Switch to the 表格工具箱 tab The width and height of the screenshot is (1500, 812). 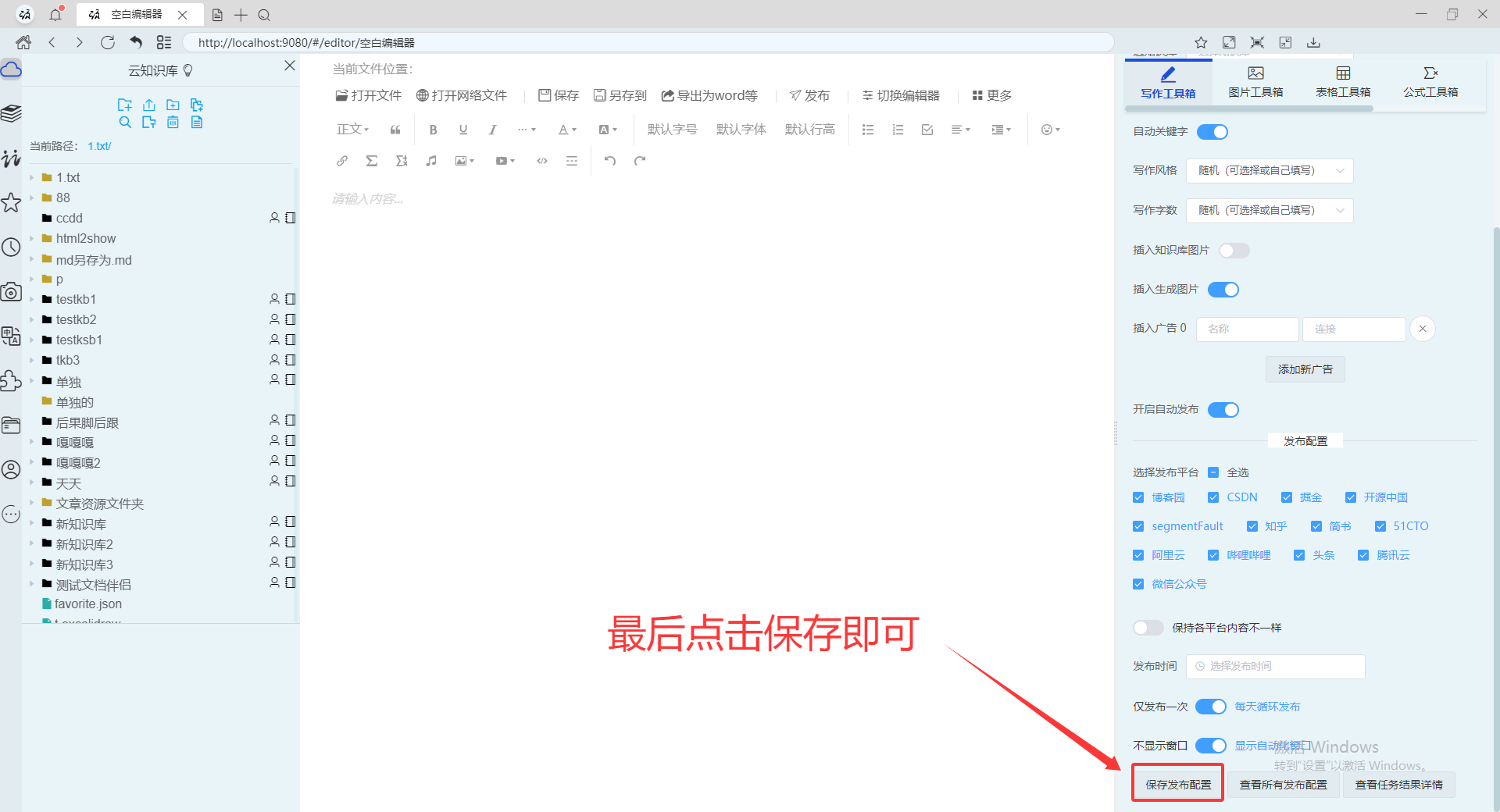pos(1342,80)
